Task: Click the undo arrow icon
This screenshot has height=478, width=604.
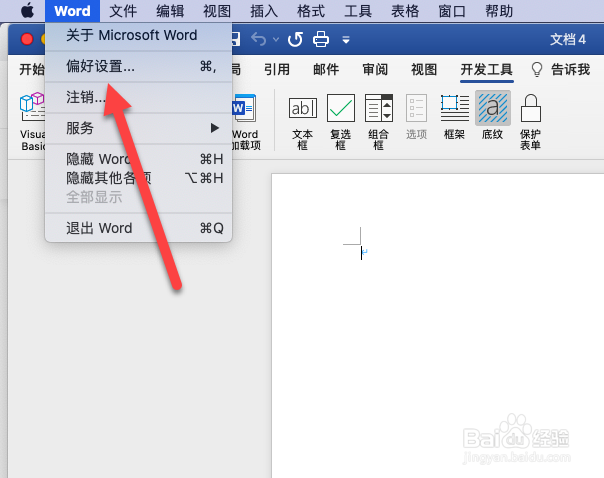Action: pos(258,39)
